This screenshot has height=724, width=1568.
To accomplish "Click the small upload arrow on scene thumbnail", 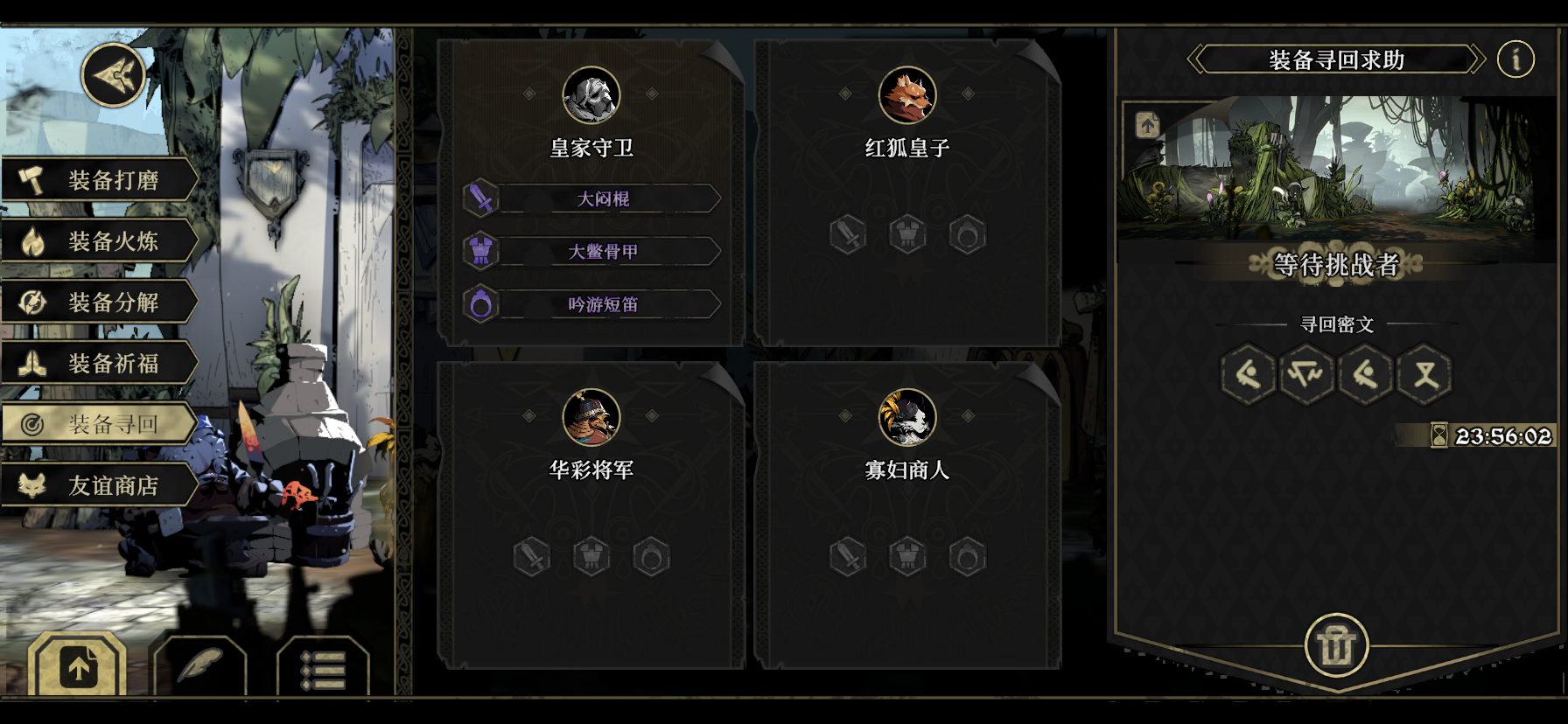I will tap(1147, 125).
